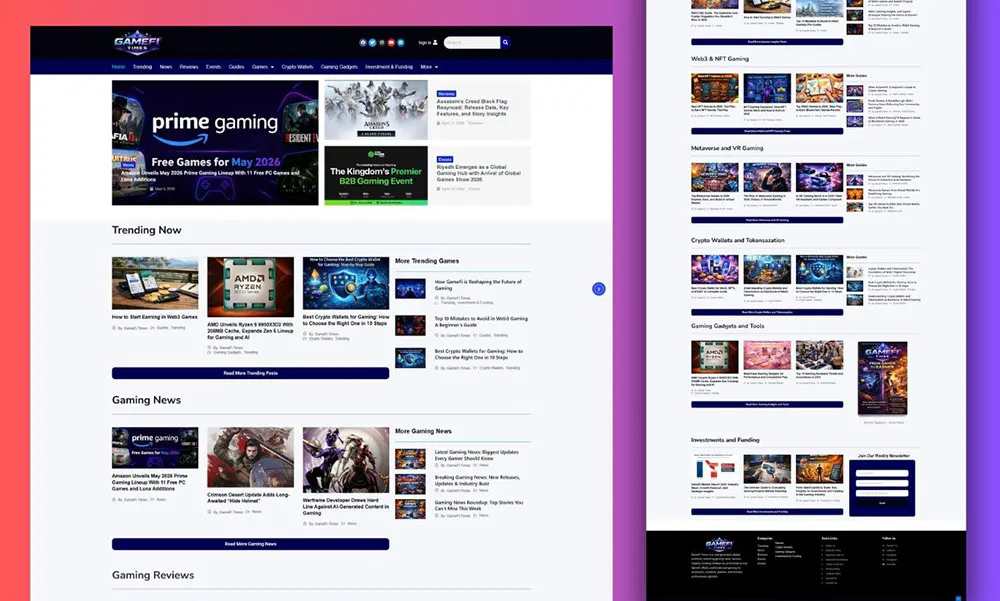The image size is (1000, 601).
Task: Click the header search input field
Action: coord(472,43)
